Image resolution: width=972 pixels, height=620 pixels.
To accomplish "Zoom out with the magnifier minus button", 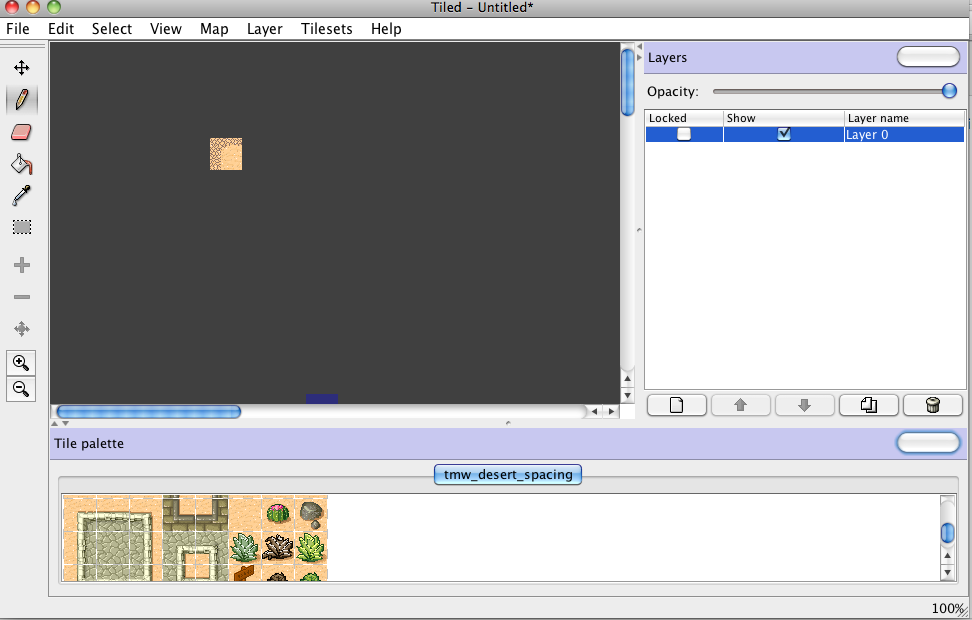I will click(x=21, y=389).
